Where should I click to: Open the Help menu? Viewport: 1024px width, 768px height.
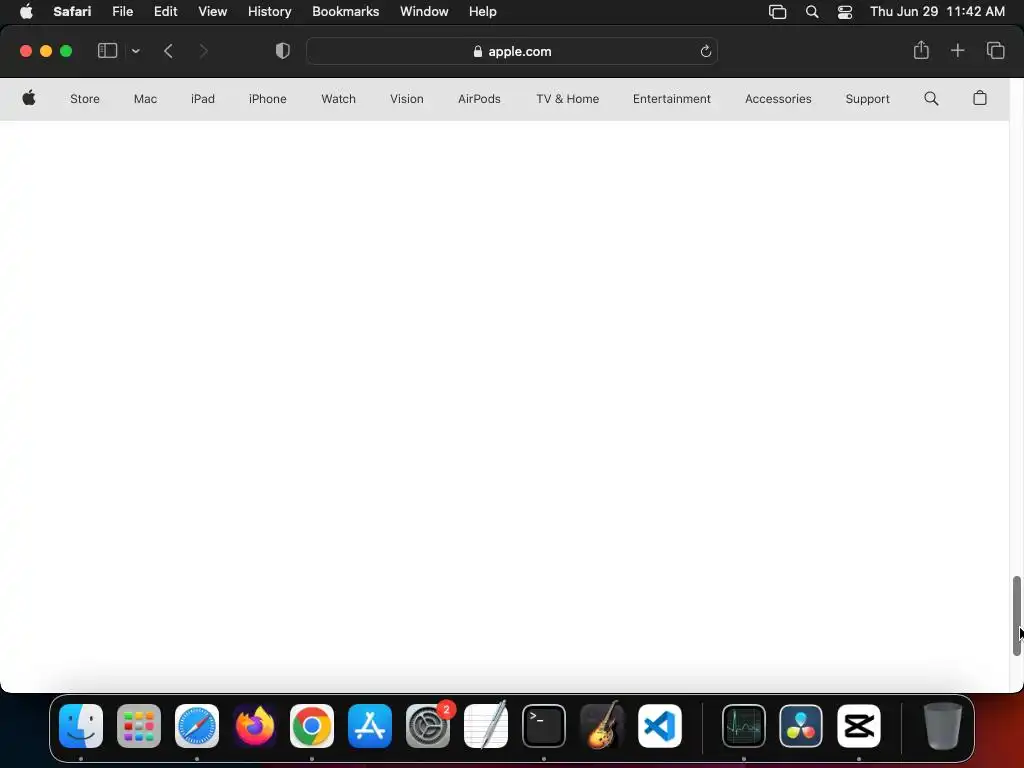pyautogui.click(x=483, y=12)
